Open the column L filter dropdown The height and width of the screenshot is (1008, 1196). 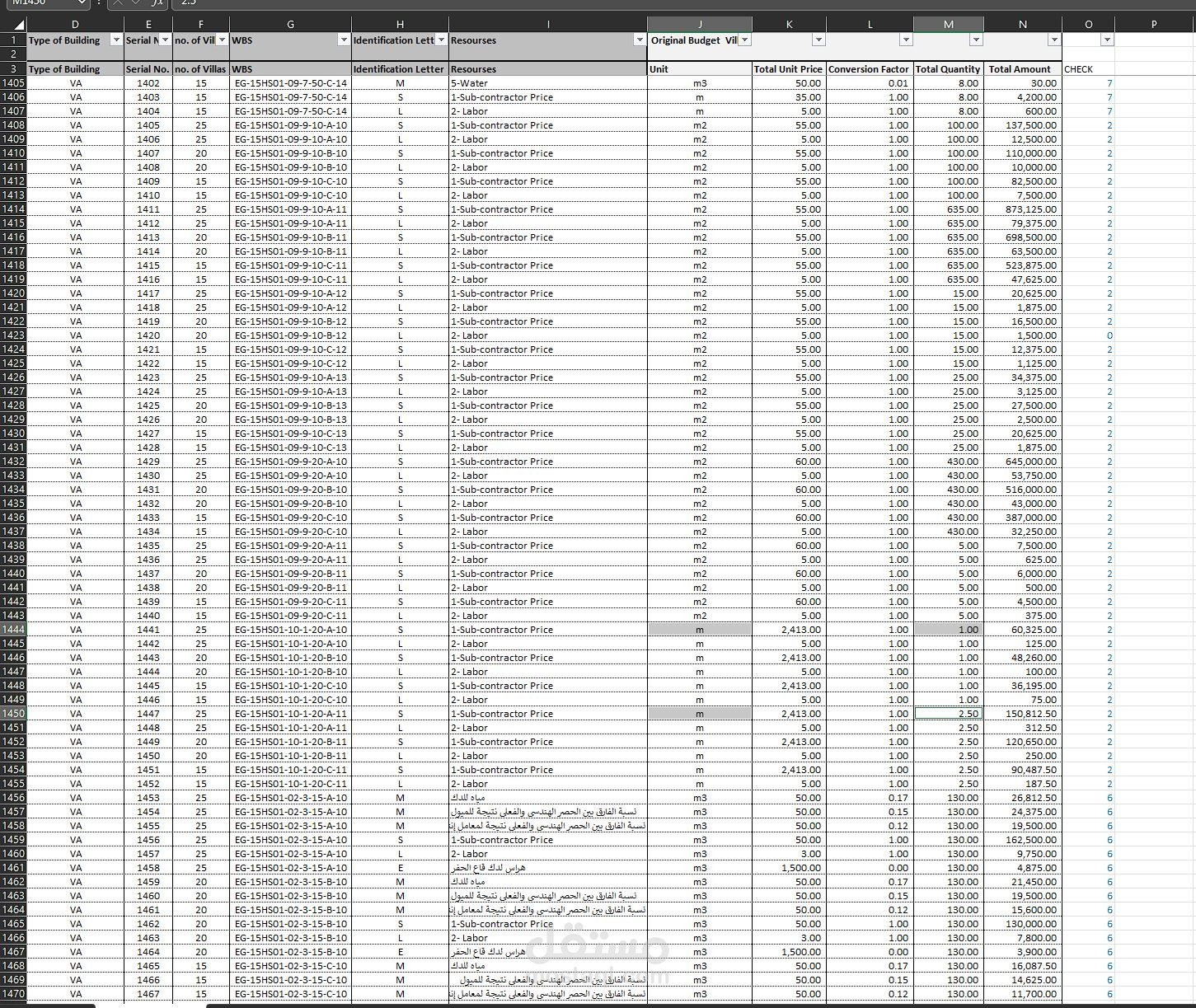tap(905, 40)
